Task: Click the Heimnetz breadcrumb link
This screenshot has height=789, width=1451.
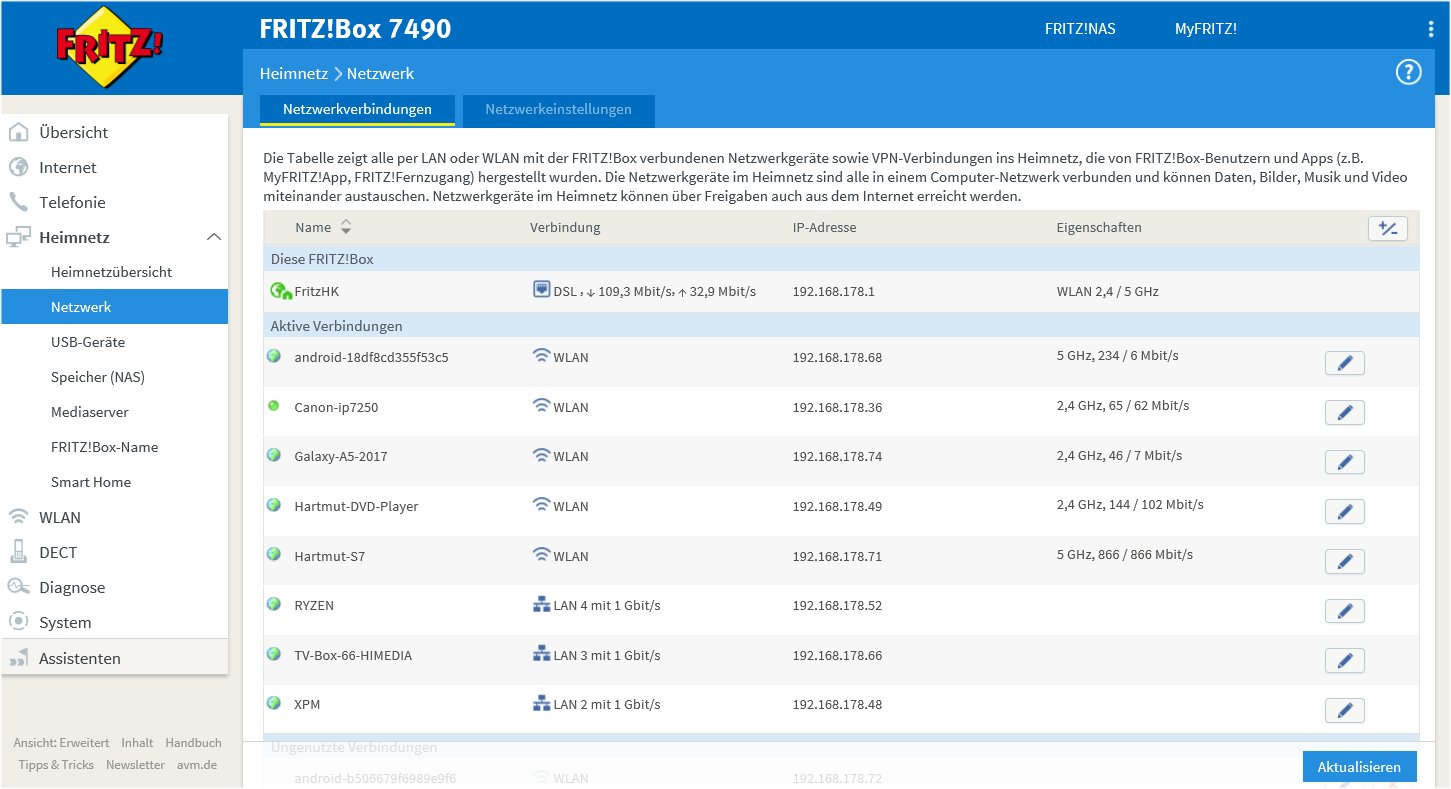Action: 294,73
